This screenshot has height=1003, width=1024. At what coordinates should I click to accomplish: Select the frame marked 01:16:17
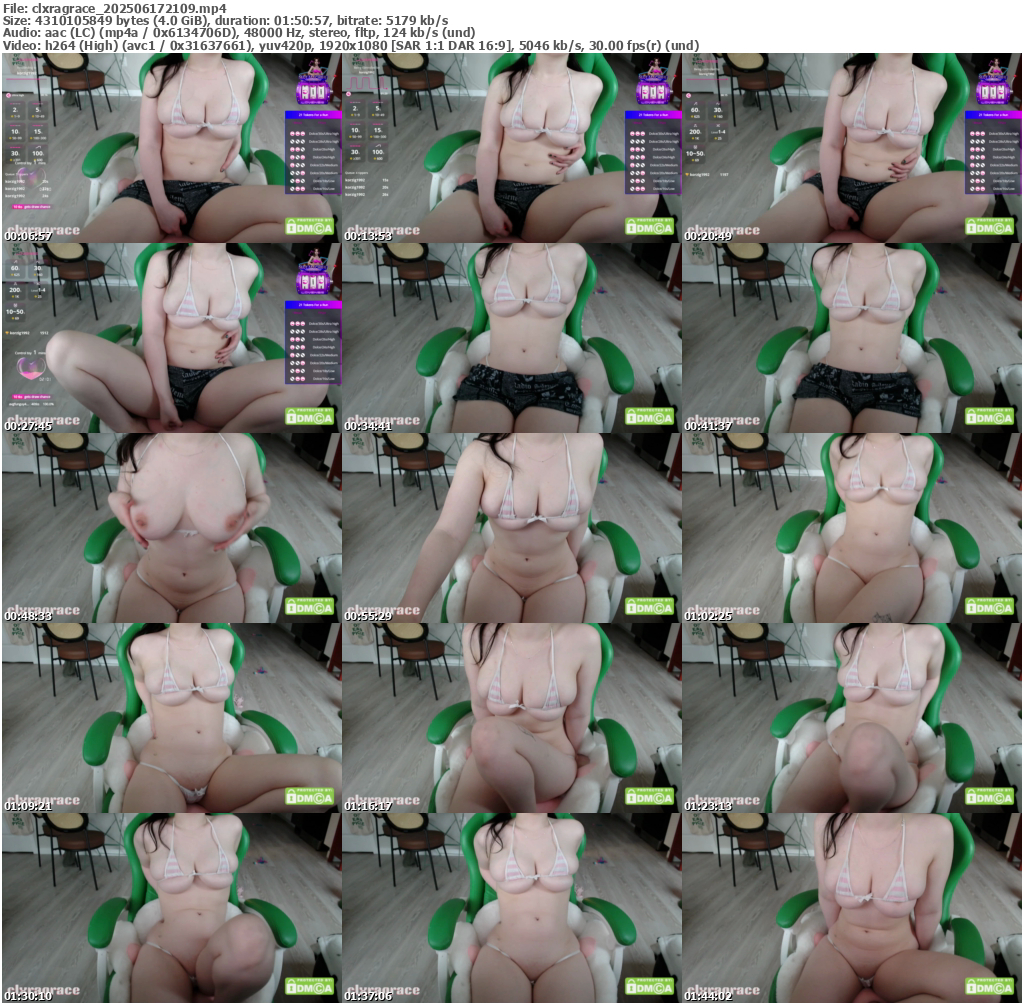click(511, 718)
